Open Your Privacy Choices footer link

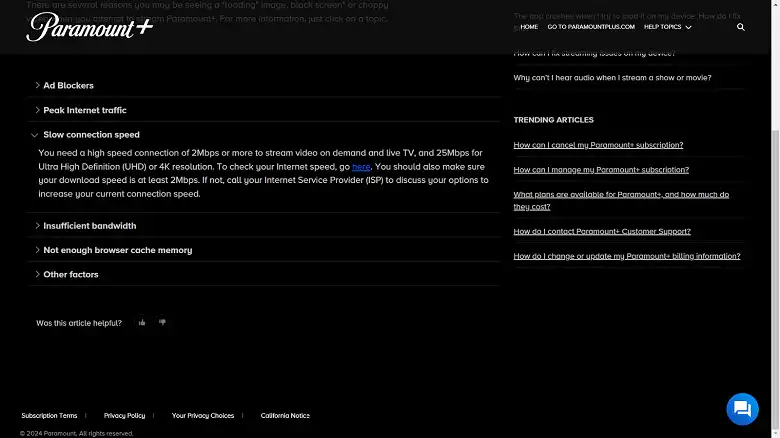[x=203, y=416]
